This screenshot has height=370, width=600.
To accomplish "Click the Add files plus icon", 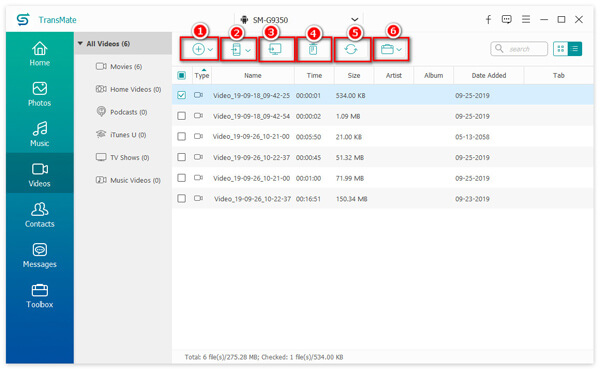I will click(198, 49).
